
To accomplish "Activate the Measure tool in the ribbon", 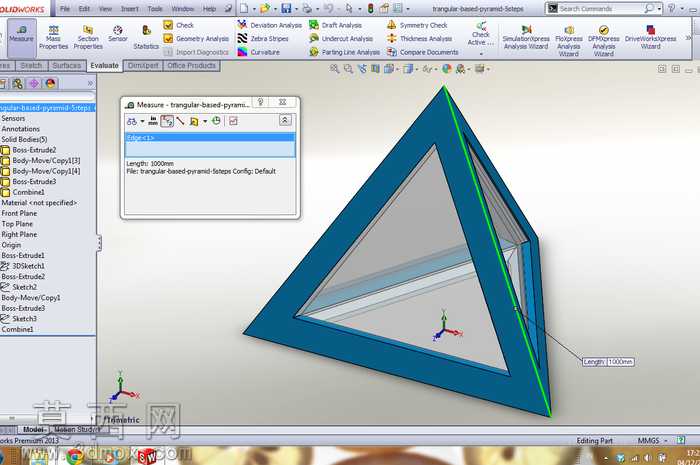I will [x=21, y=37].
